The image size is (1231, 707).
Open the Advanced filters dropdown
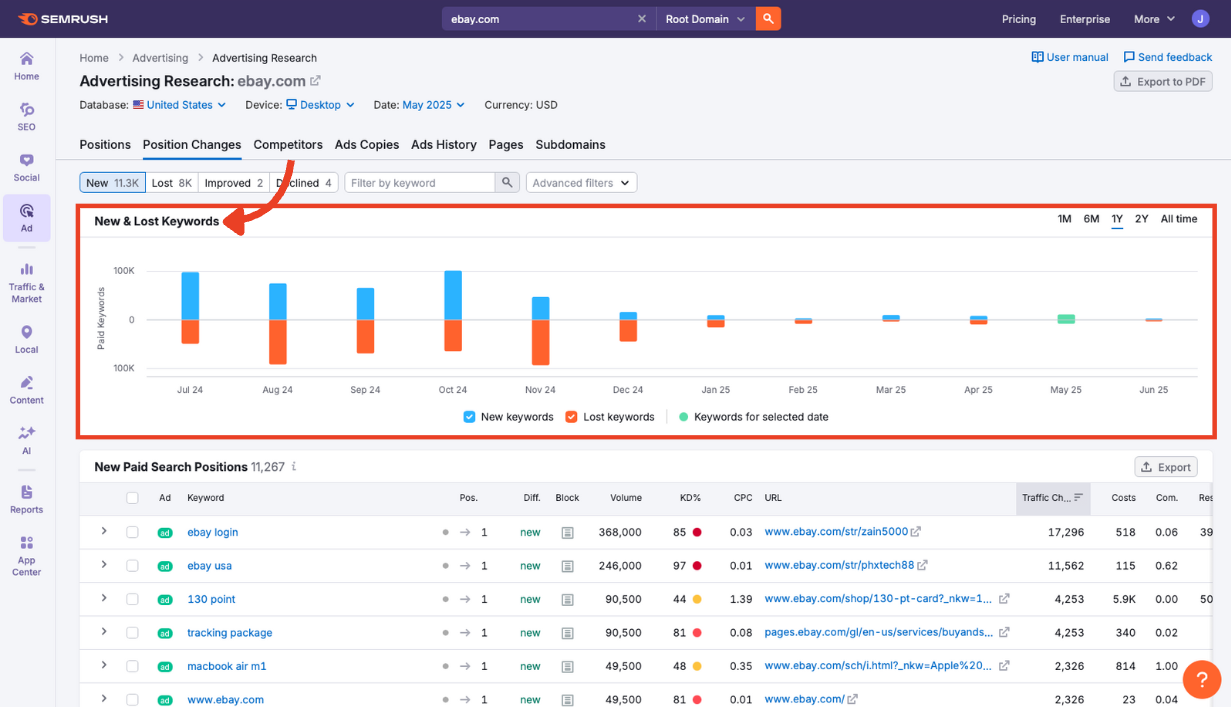tap(581, 183)
